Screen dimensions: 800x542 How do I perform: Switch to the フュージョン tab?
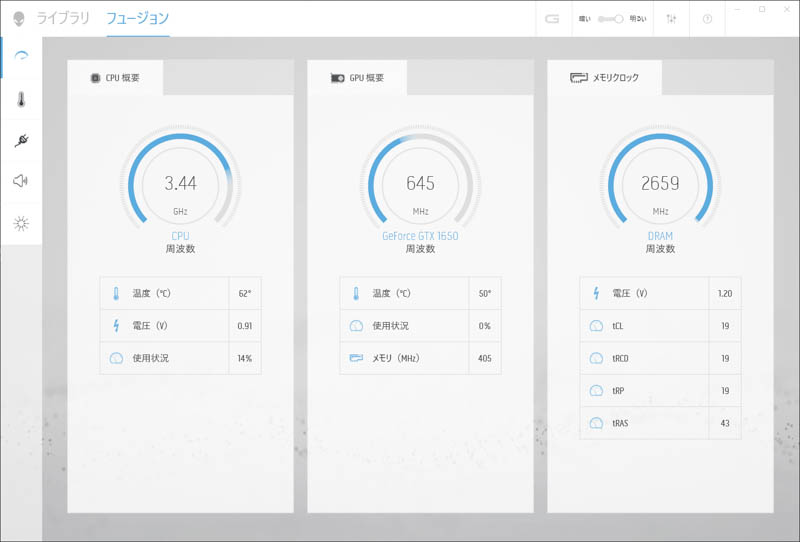[137, 18]
